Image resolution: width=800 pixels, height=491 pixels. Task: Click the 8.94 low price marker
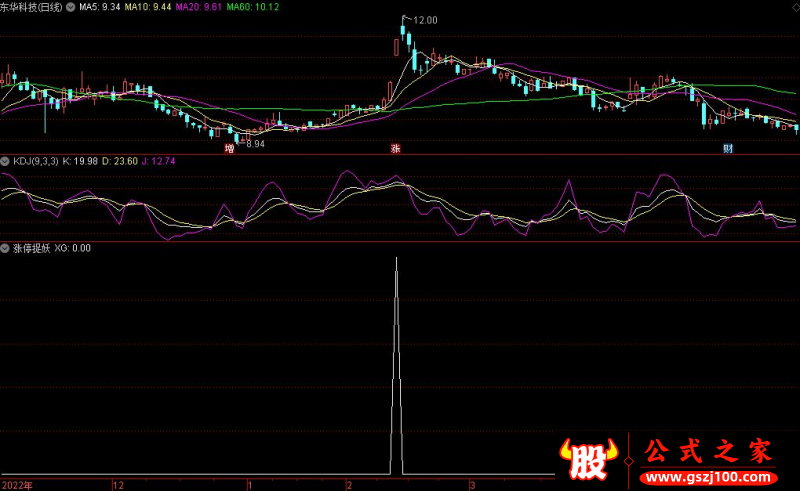(253, 144)
